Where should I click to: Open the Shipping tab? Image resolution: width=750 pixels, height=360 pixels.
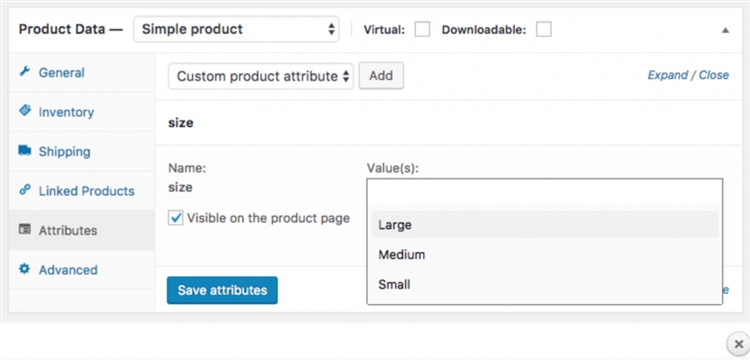(x=82, y=152)
